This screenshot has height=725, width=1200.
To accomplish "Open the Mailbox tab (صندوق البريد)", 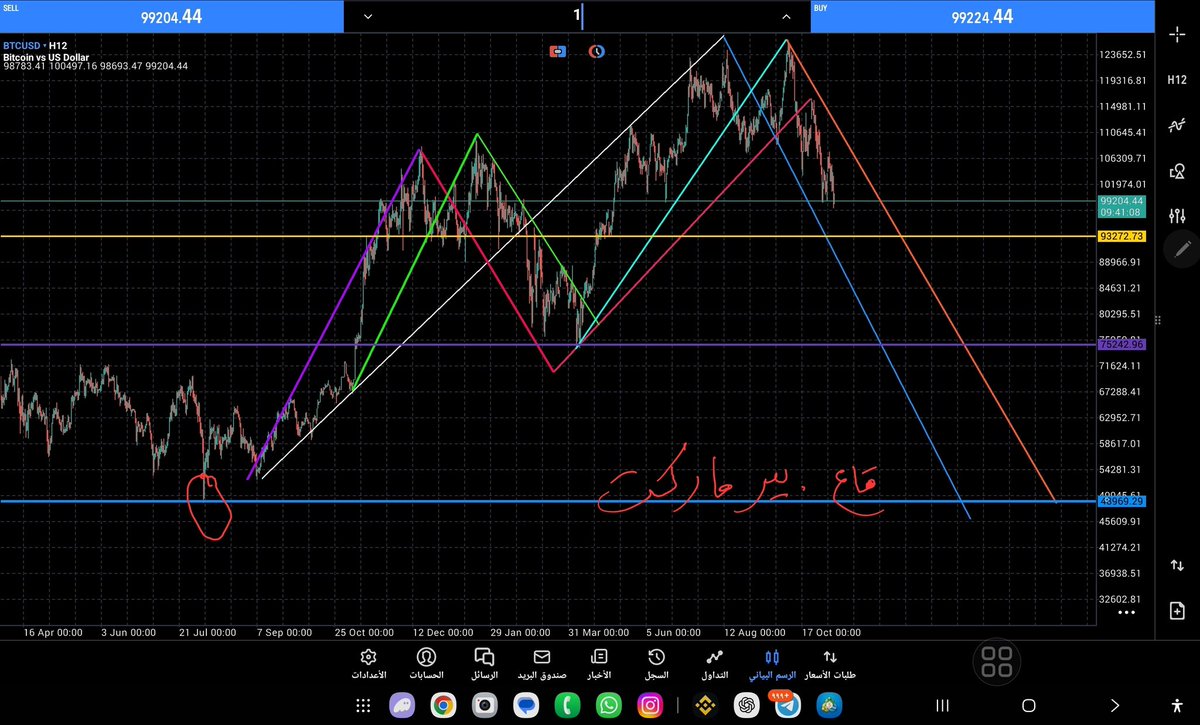I will [542, 664].
